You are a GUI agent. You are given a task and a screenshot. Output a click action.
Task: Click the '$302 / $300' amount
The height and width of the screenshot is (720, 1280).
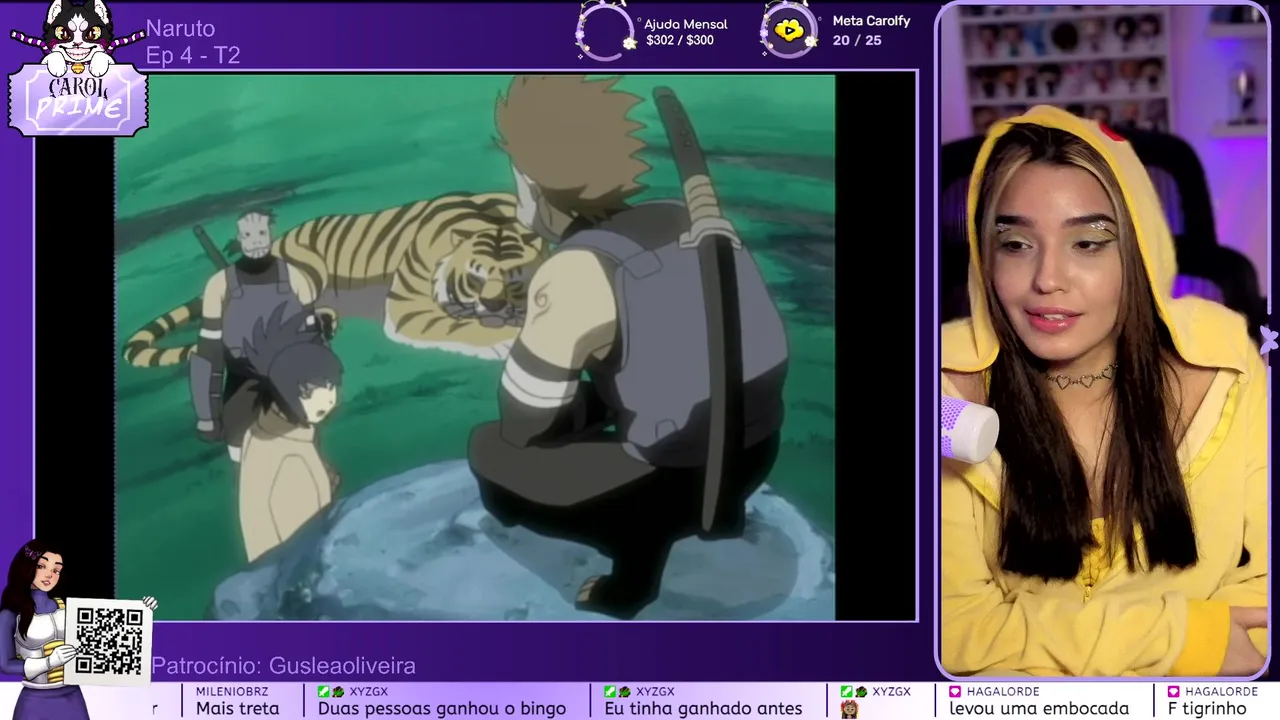tap(680, 41)
